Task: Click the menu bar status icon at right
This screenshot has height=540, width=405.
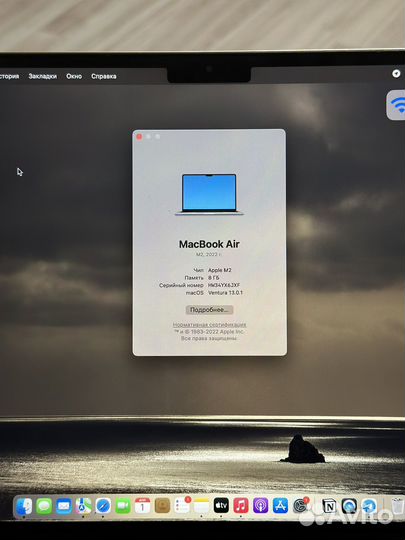Action: pos(396,73)
